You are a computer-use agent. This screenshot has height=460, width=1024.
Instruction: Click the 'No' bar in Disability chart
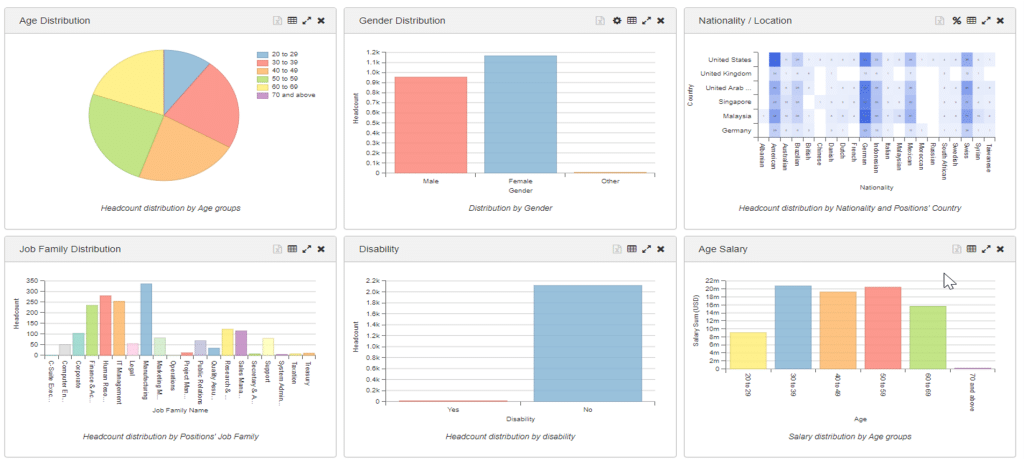588,343
